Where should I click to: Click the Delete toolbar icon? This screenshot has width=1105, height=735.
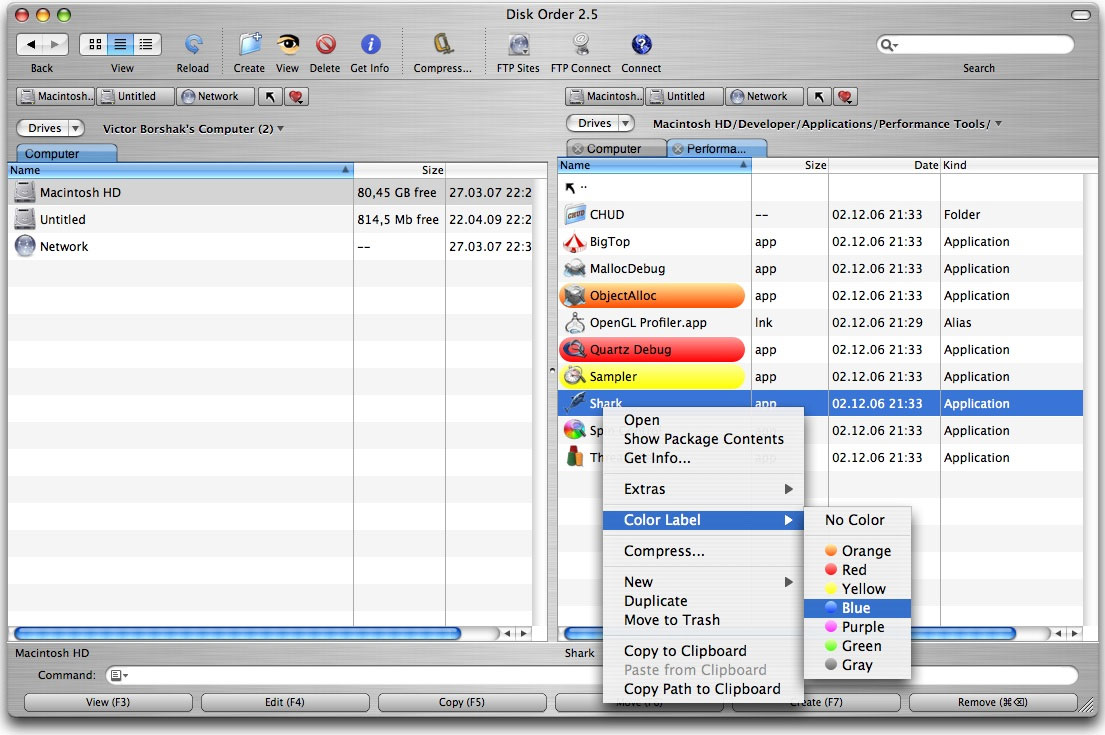[325, 44]
